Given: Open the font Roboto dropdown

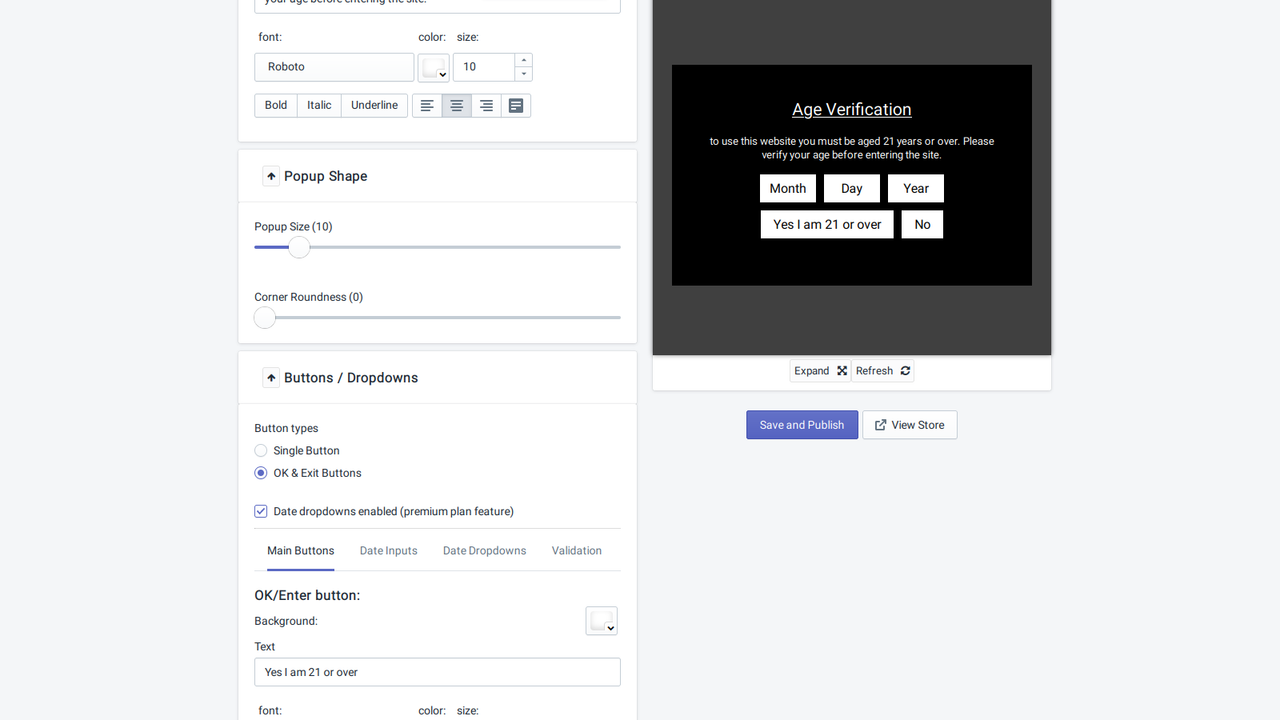Looking at the screenshot, I should point(334,67).
